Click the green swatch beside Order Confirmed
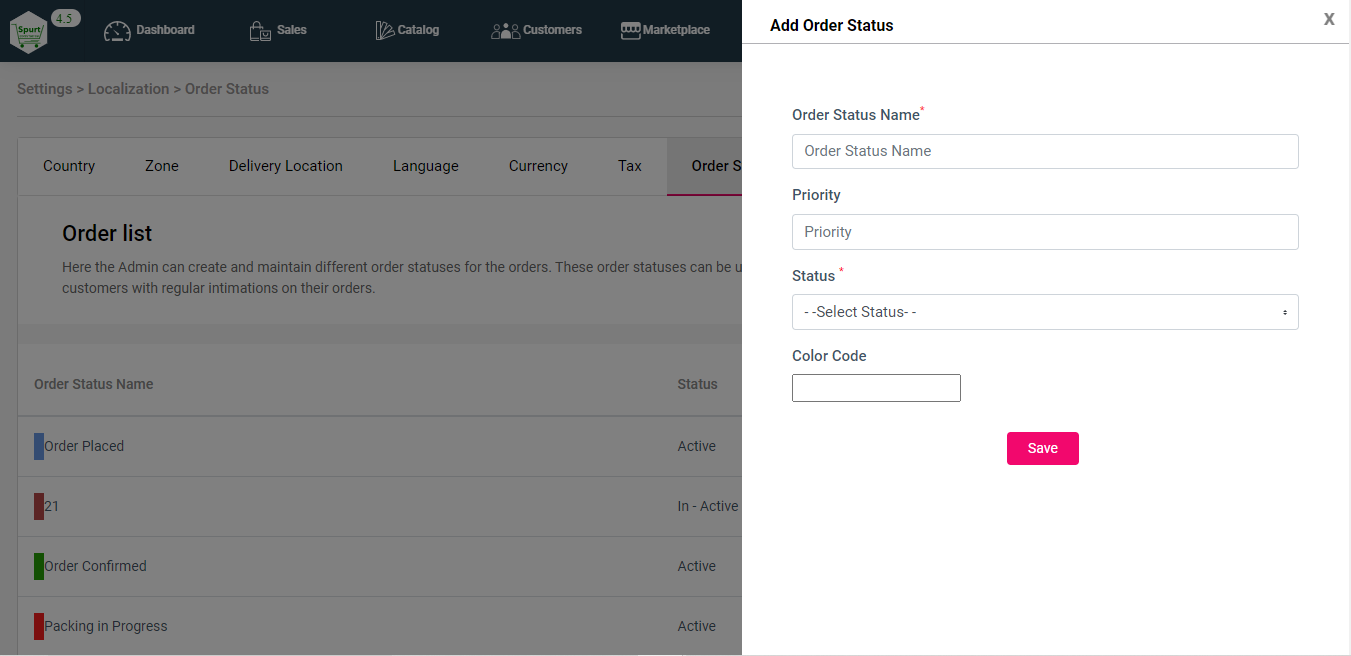1351x656 pixels. [39, 566]
